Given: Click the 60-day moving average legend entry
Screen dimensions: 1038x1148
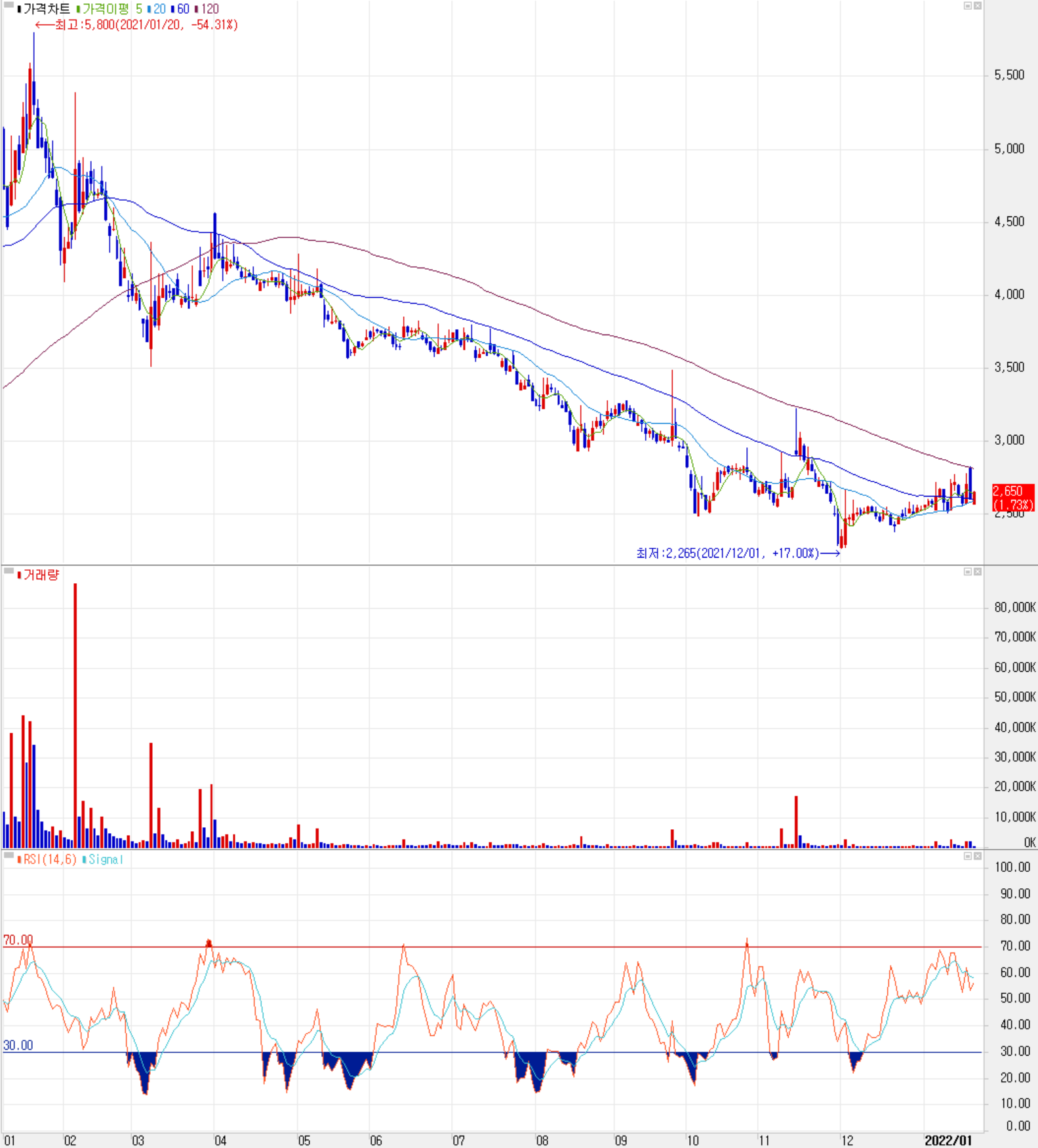Looking at the screenshot, I should click(x=181, y=9).
